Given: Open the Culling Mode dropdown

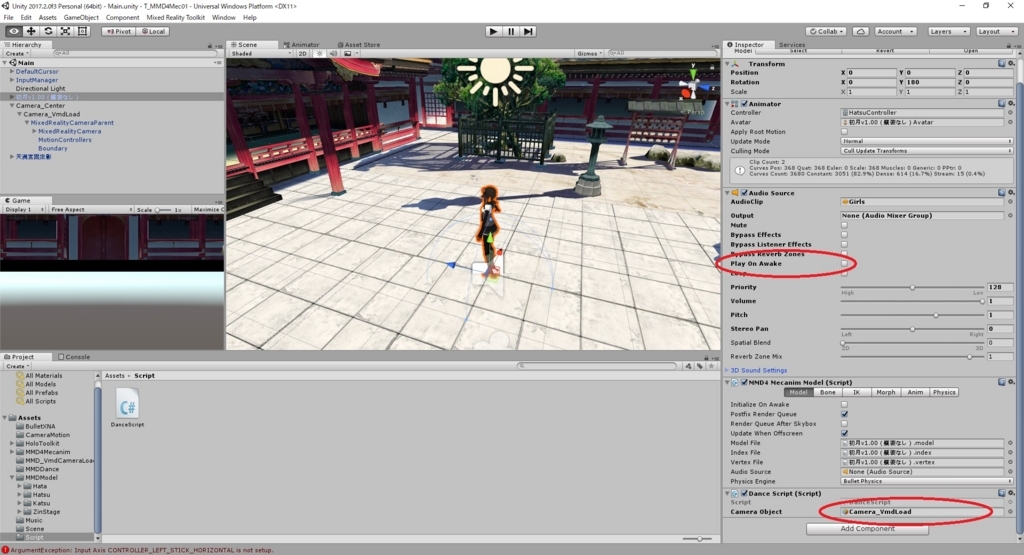Looking at the screenshot, I should coord(926,151).
